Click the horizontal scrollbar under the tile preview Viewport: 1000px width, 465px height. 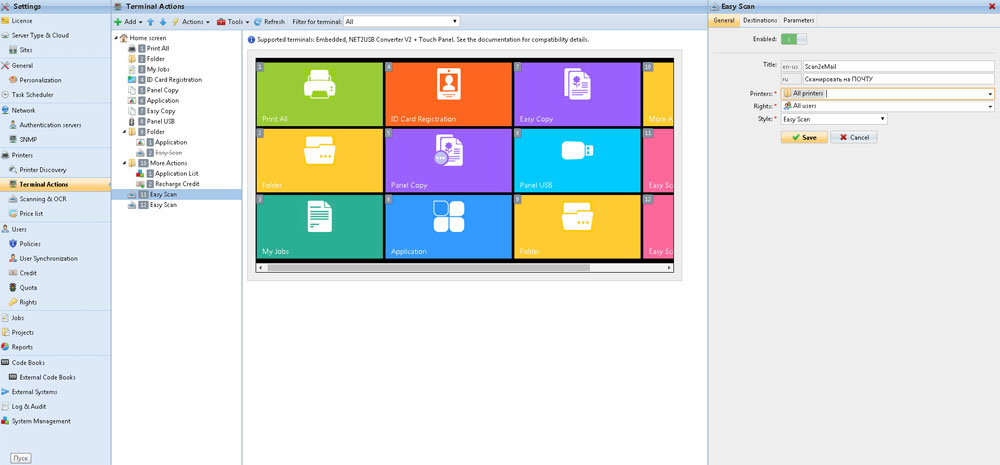pyautogui.click(x=464, y=268)
